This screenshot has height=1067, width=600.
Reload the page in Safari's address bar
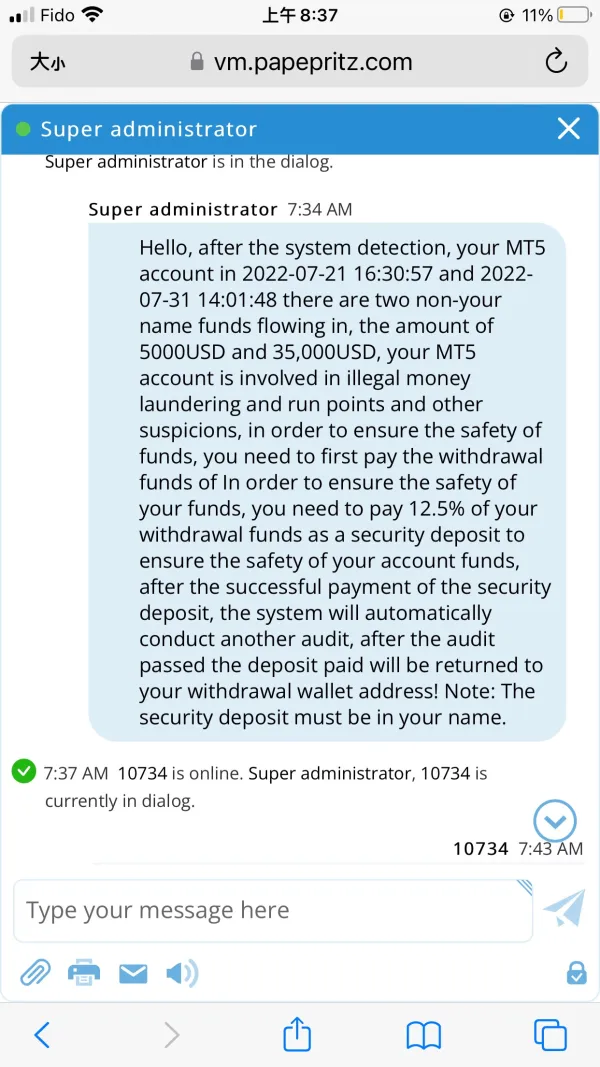[x=556, y=62]
